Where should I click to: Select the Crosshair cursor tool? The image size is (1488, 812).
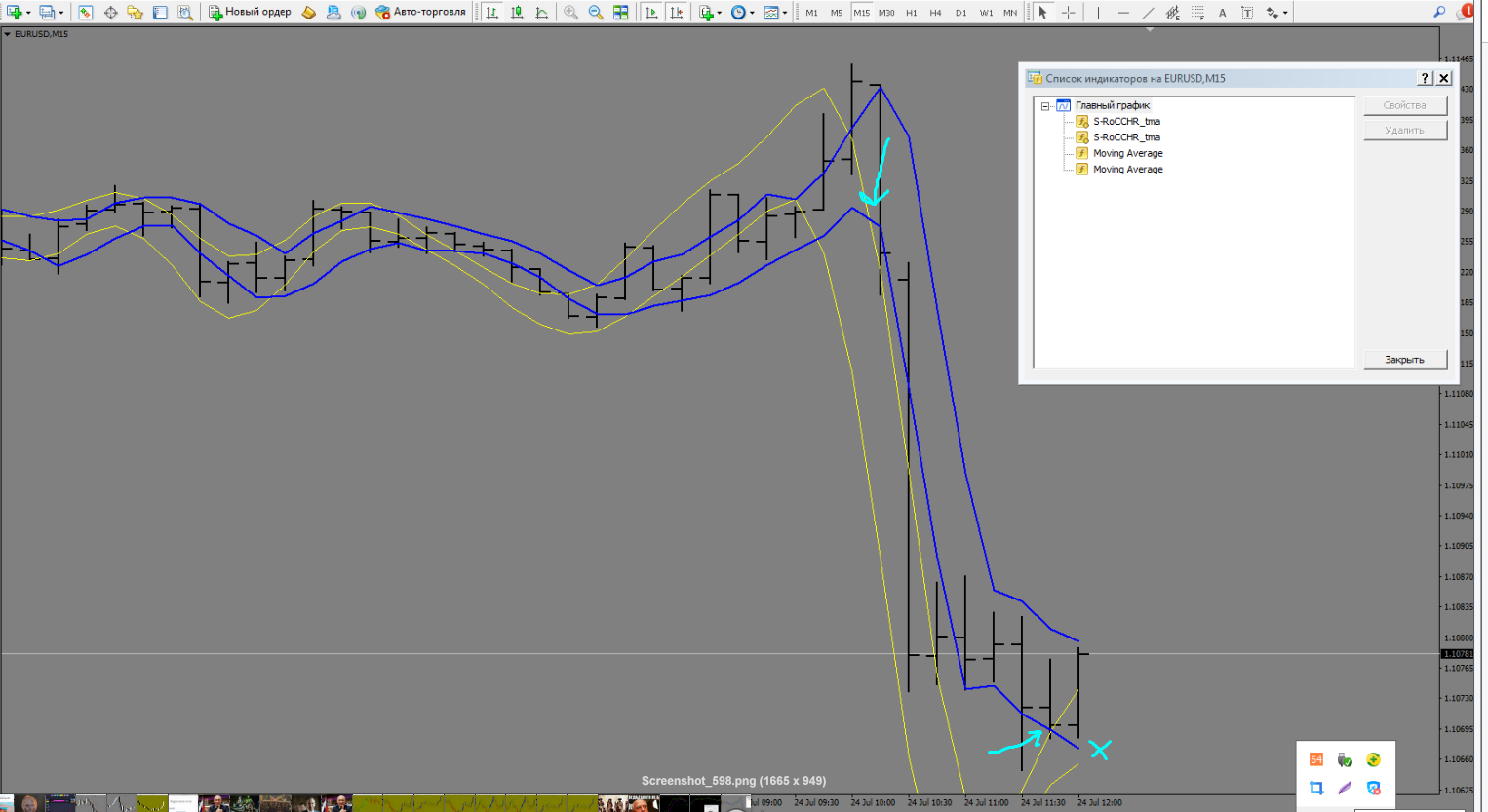pos(1068,13)
